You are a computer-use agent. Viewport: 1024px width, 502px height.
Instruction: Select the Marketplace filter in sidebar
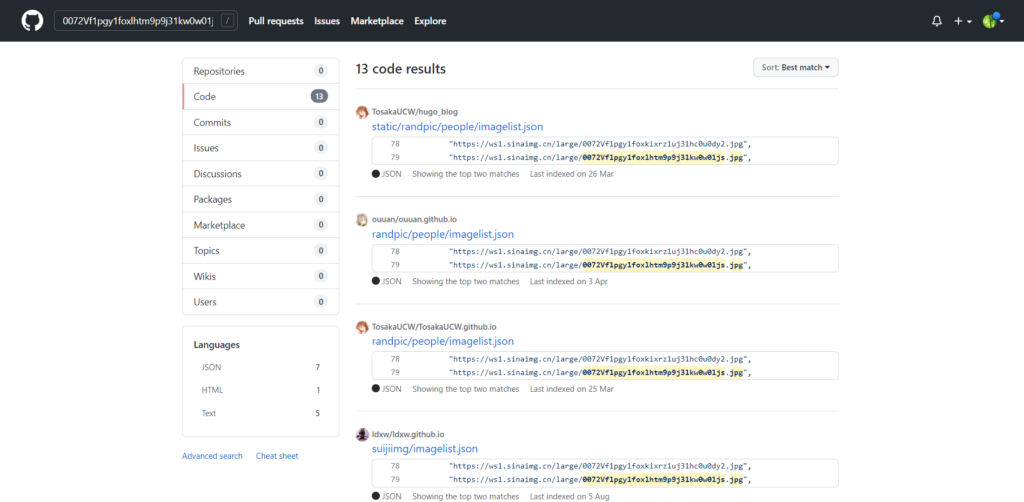tap(261, 225)
